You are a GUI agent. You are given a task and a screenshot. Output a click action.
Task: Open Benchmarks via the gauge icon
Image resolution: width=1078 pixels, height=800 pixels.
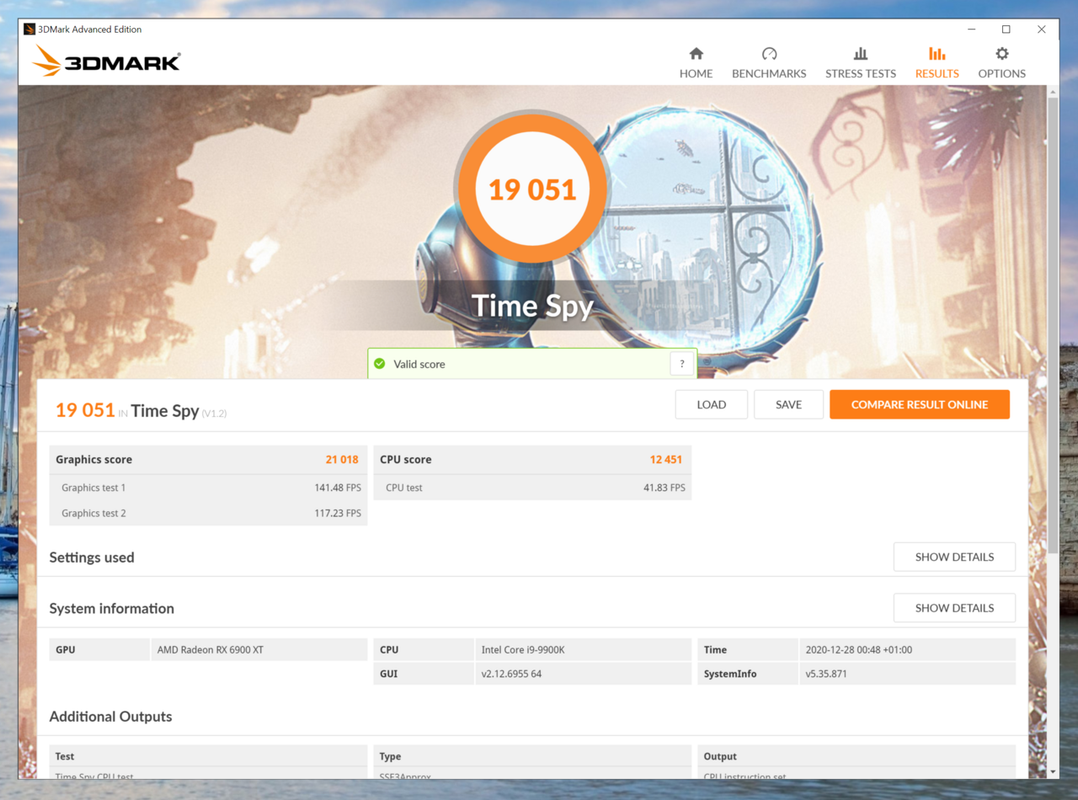[x=769, y=54]
